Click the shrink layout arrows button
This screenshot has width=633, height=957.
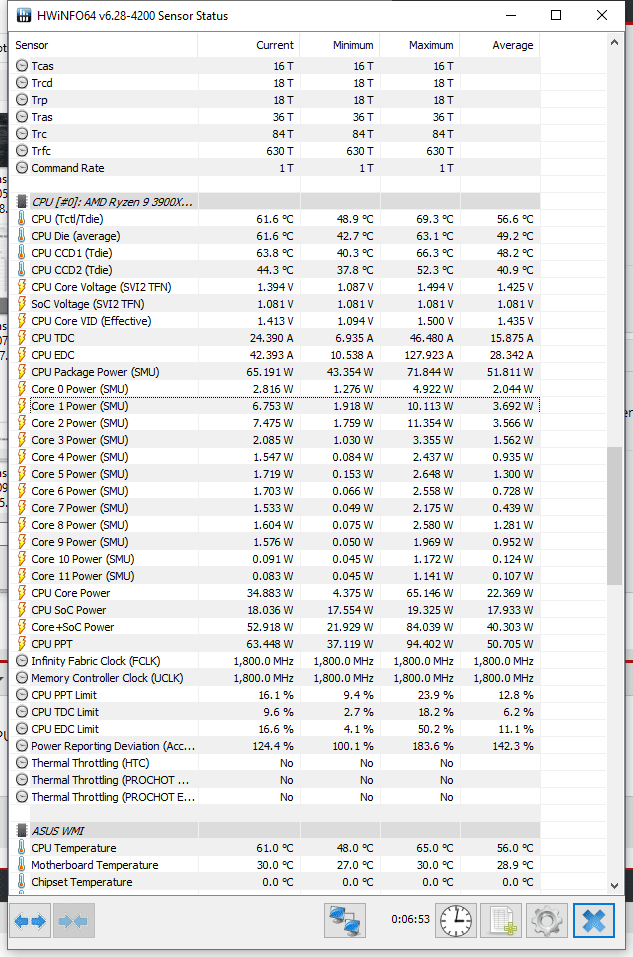coord(73,920)
